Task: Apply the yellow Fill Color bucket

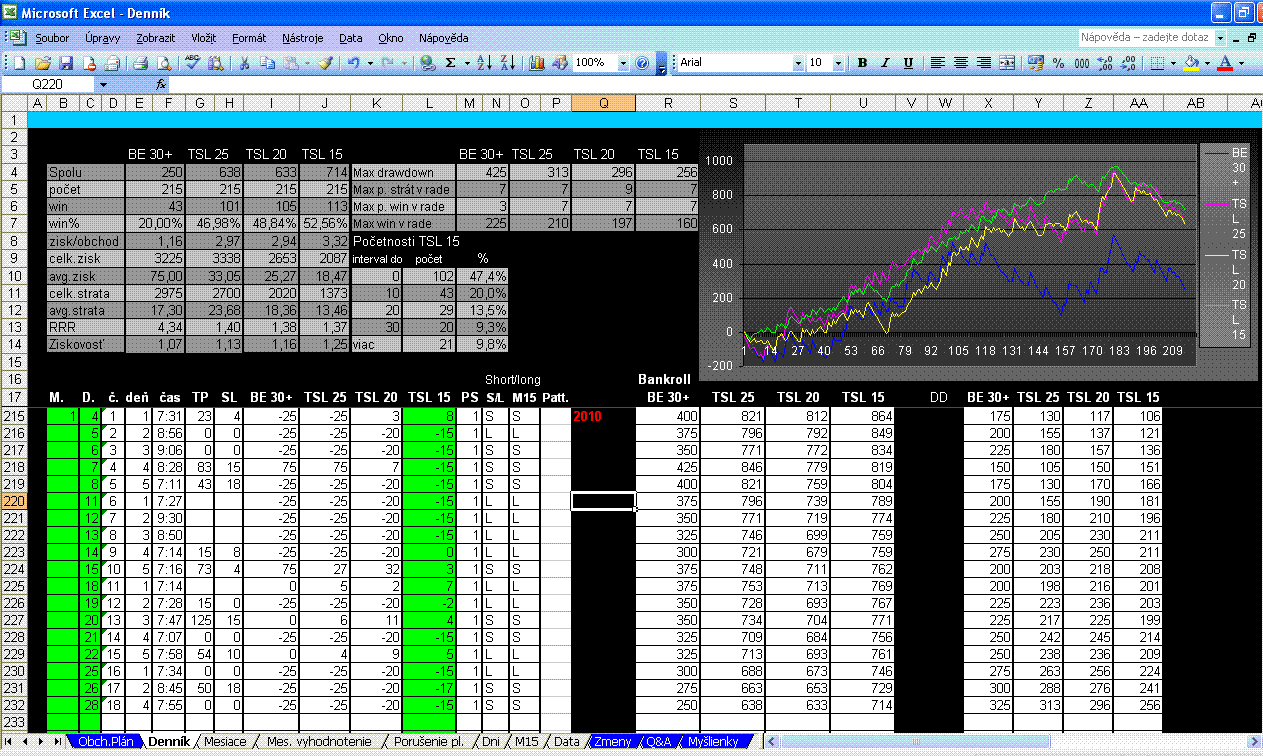Action: [x=1191, y=62]
